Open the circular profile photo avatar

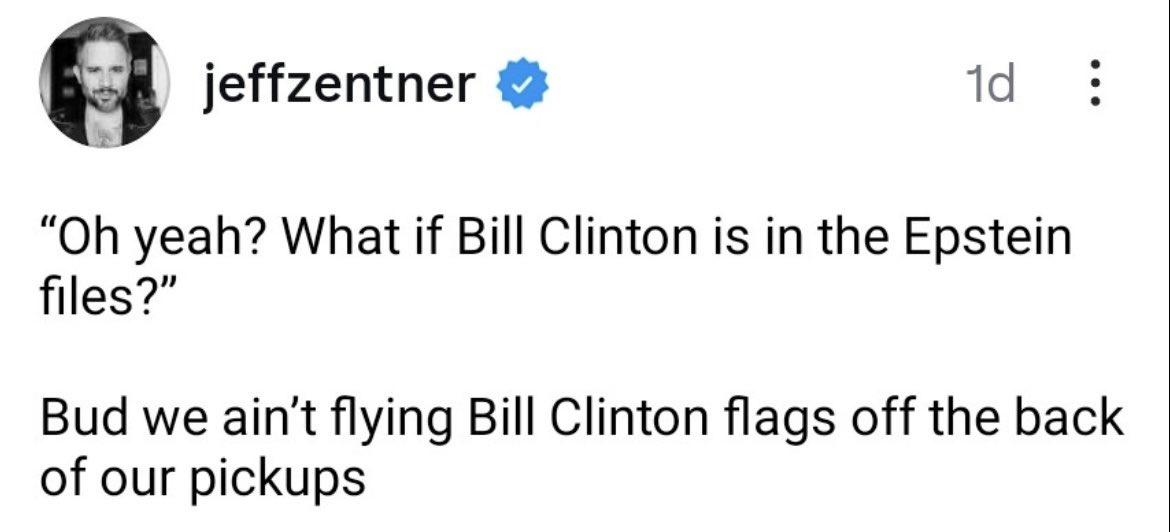tap(102, 84)
